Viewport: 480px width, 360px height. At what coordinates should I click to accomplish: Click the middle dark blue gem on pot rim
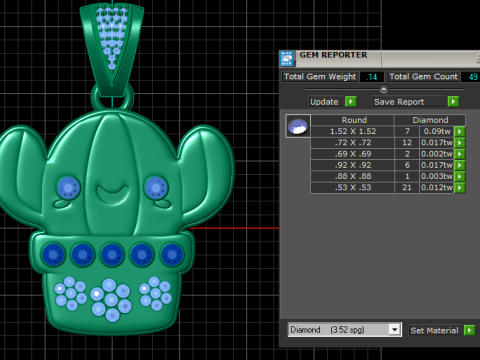112,255
